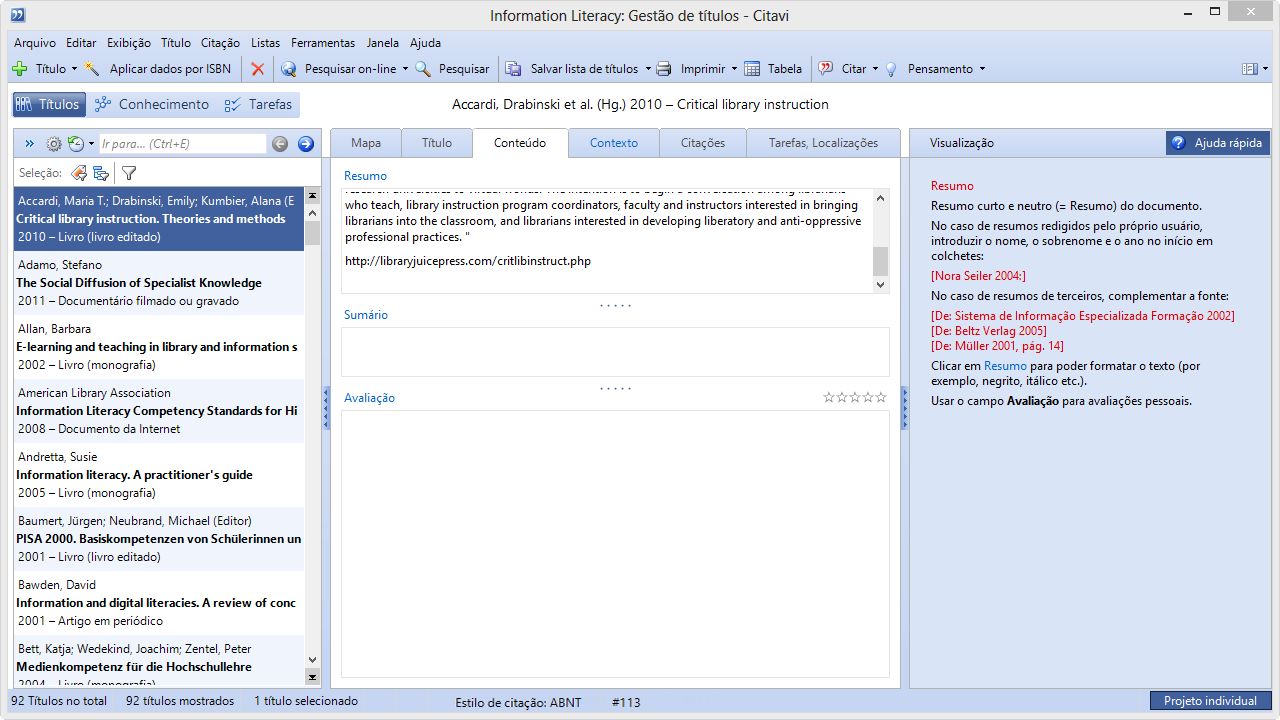This screenshot has width=1280, height=720.
Task: Click the filter funnel icon
Action: click(129, 172)
